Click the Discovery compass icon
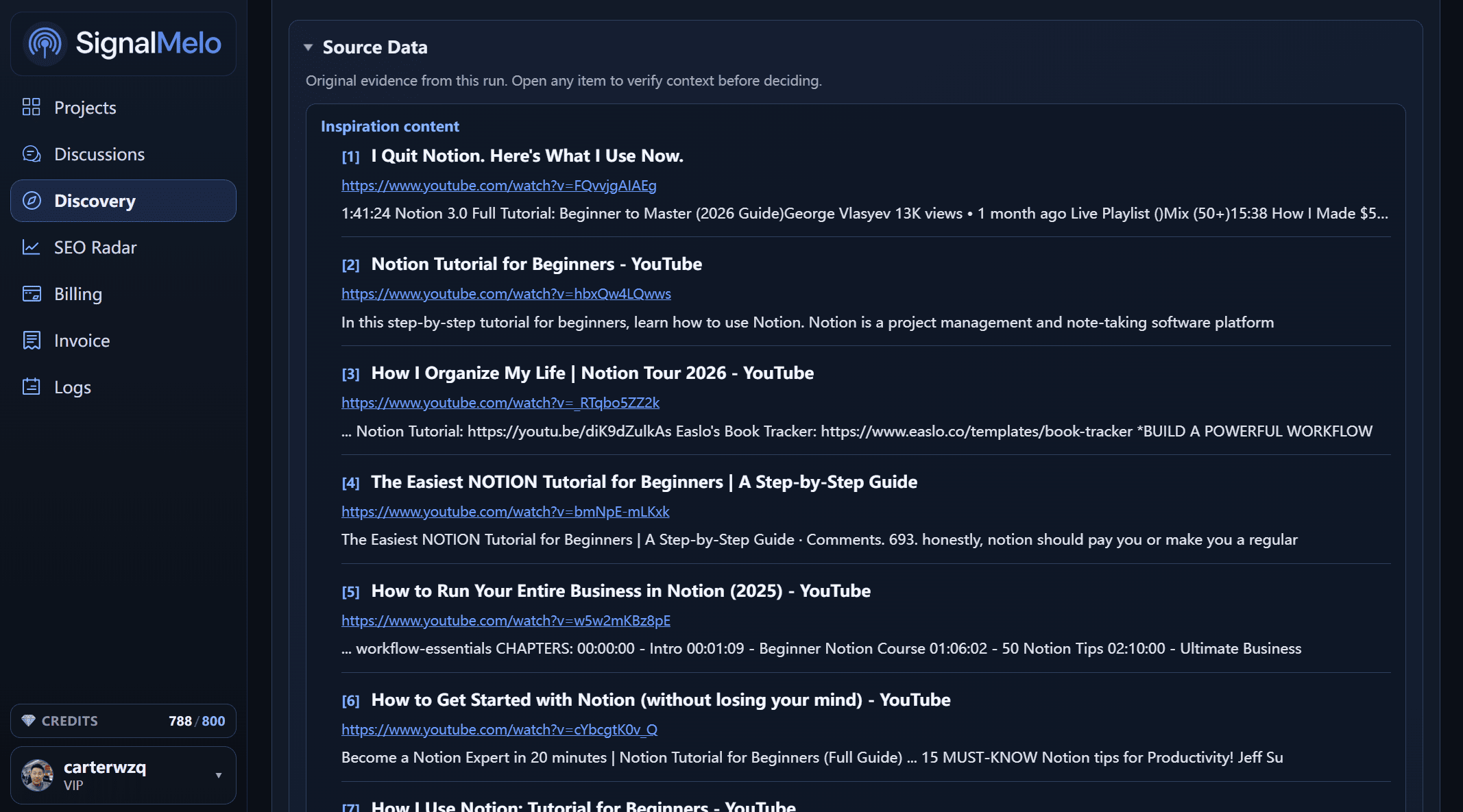The height and width of the screenshot is (812, 1463). pyautogui.click(x=32, y=200)
